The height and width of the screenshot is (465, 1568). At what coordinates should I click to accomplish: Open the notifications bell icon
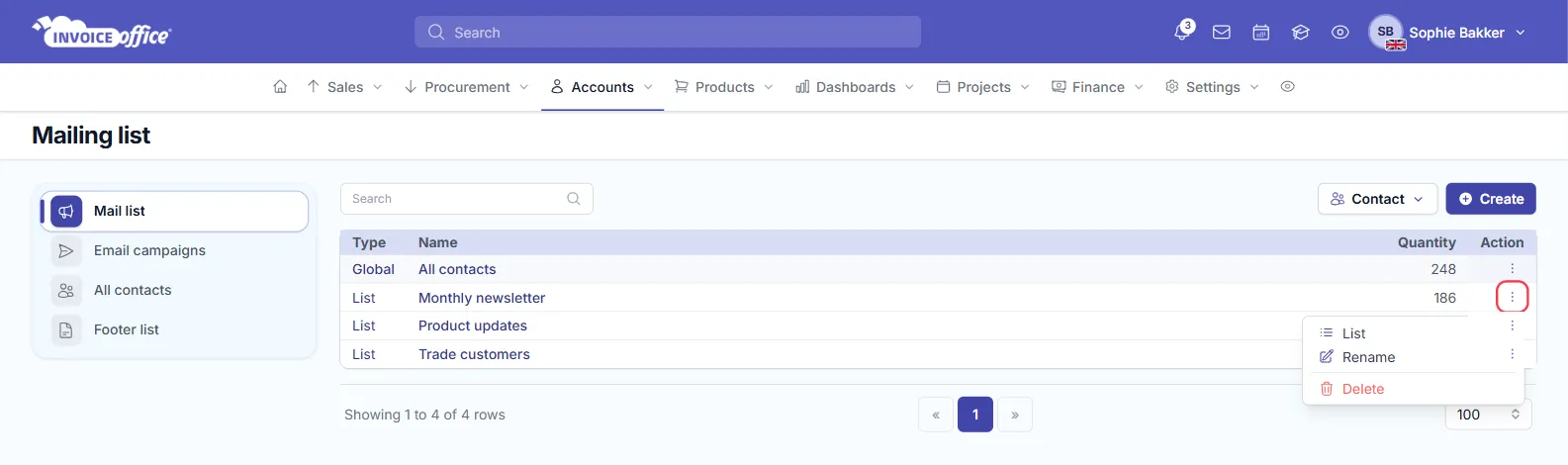(x=1182, y=32)
